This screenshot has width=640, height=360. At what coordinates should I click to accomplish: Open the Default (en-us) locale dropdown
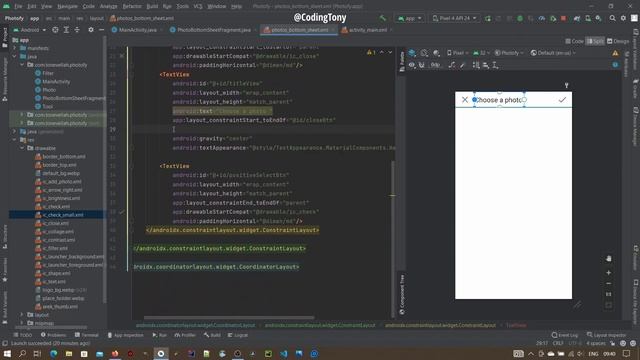(x=553, y=53)
